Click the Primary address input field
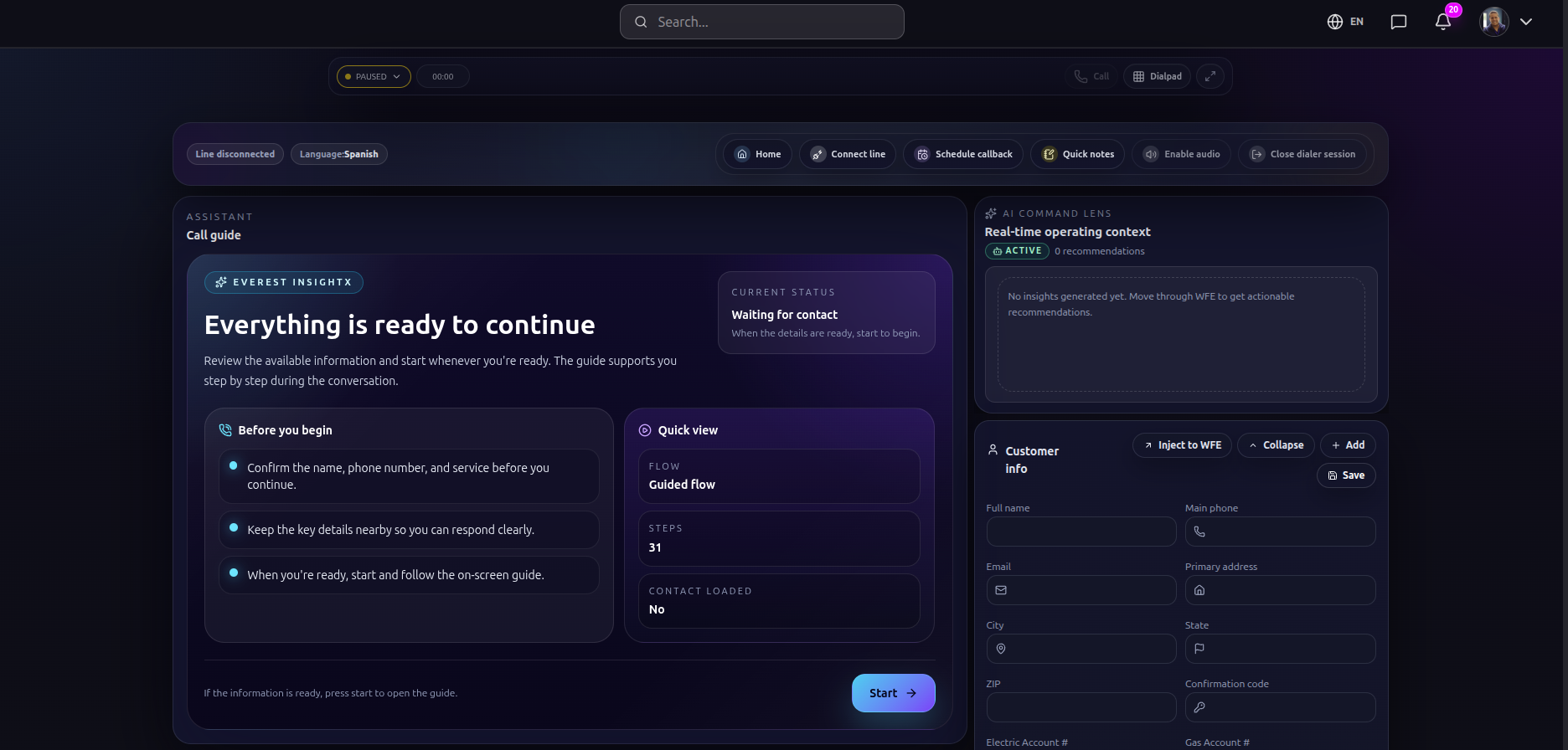The width and height of the screenshot is (1568, 750). (1280, 590)
